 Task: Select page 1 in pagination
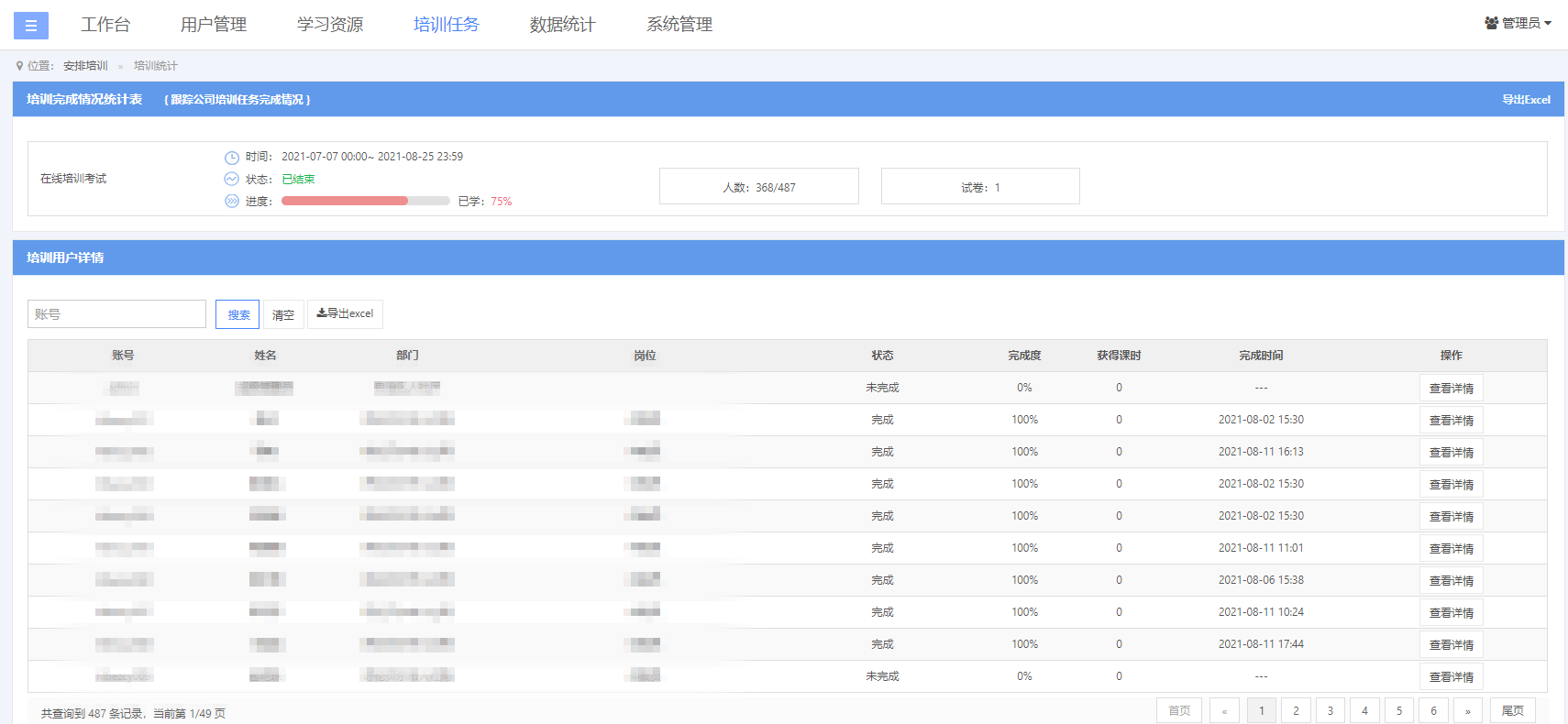[x=1262, y=711]
